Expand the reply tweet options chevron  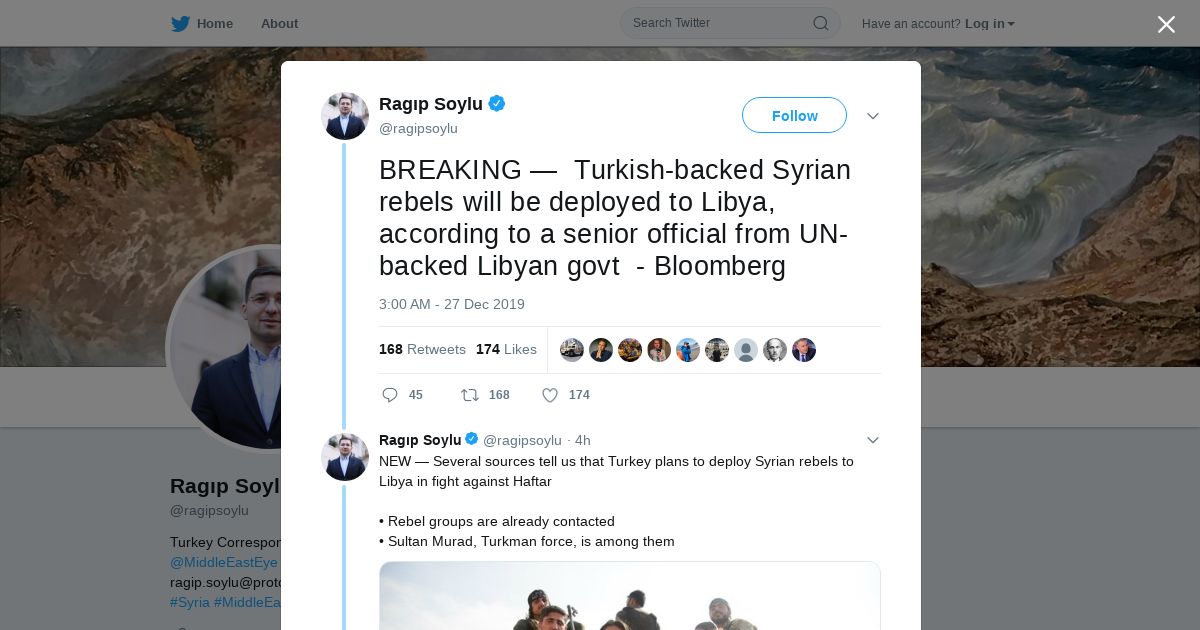coord(873,440)
